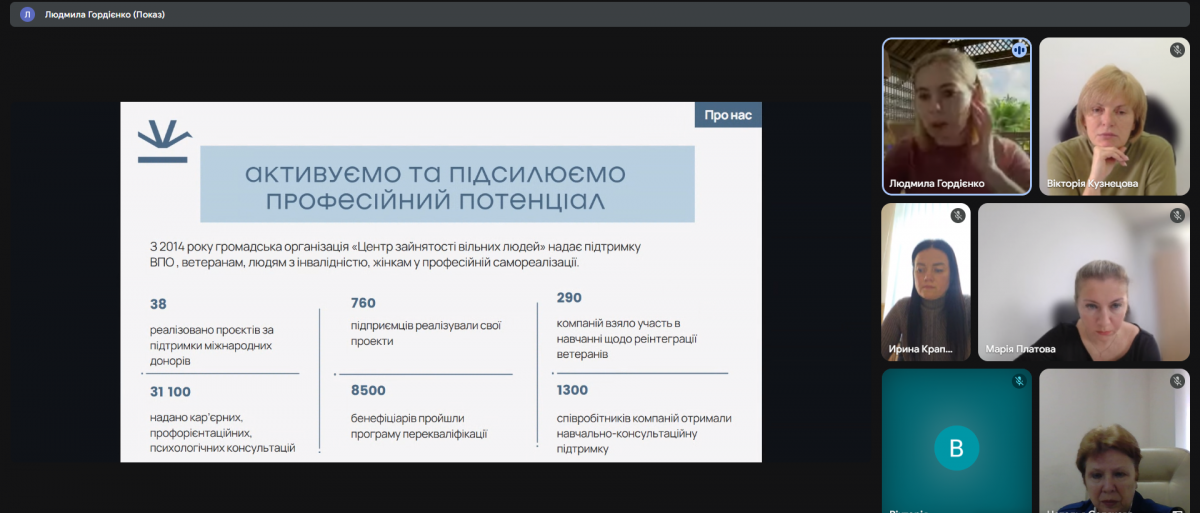Select Вікторія Кузнецова's video tile
This screenshot has width=1200, height=513.
pos(1115,116)
